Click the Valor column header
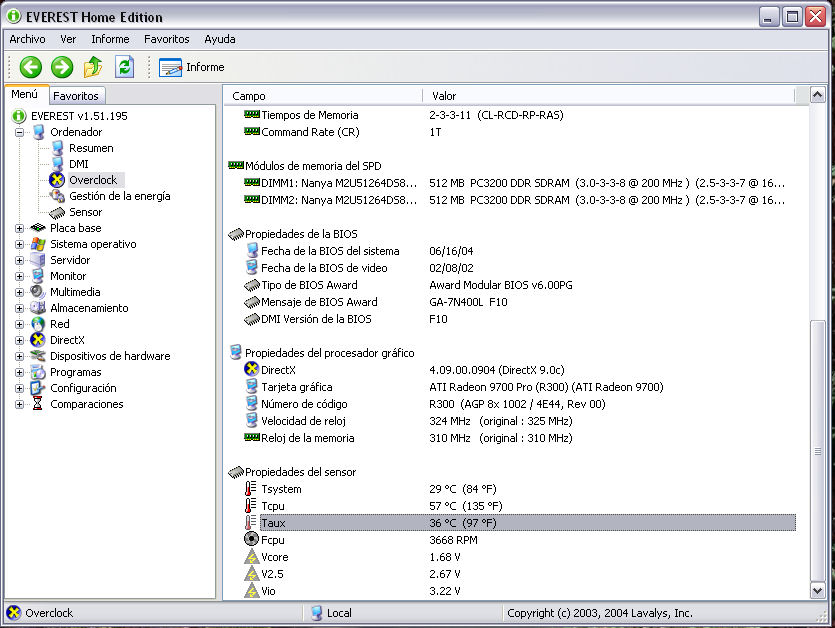The height and width of the screenshot is (628, 835). coord(444,96)
